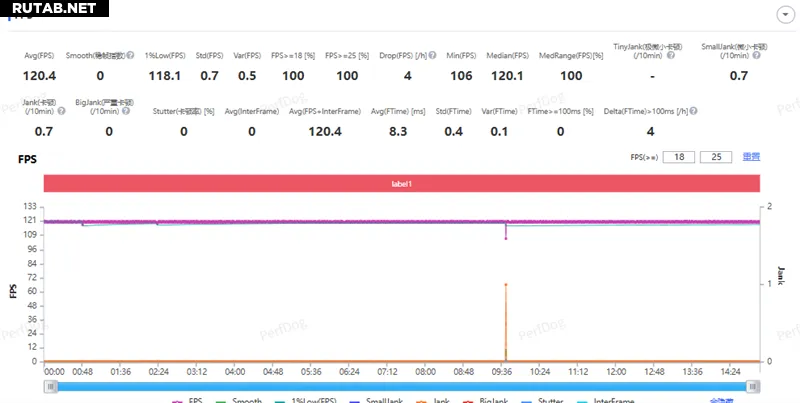Click the right handle of the timeline range slider
800x403 pixels.
point(751,384)
